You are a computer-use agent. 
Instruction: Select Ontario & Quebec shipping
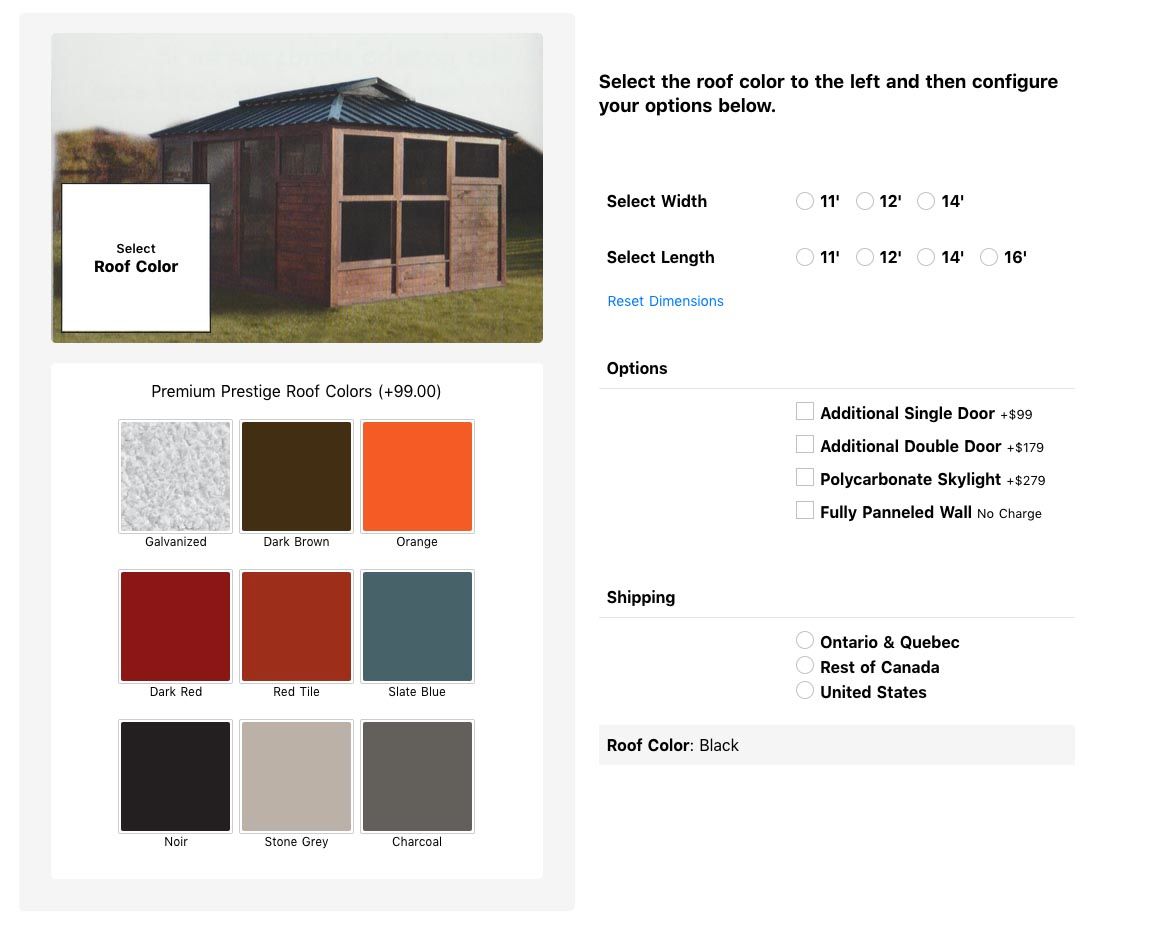[805, 640]
